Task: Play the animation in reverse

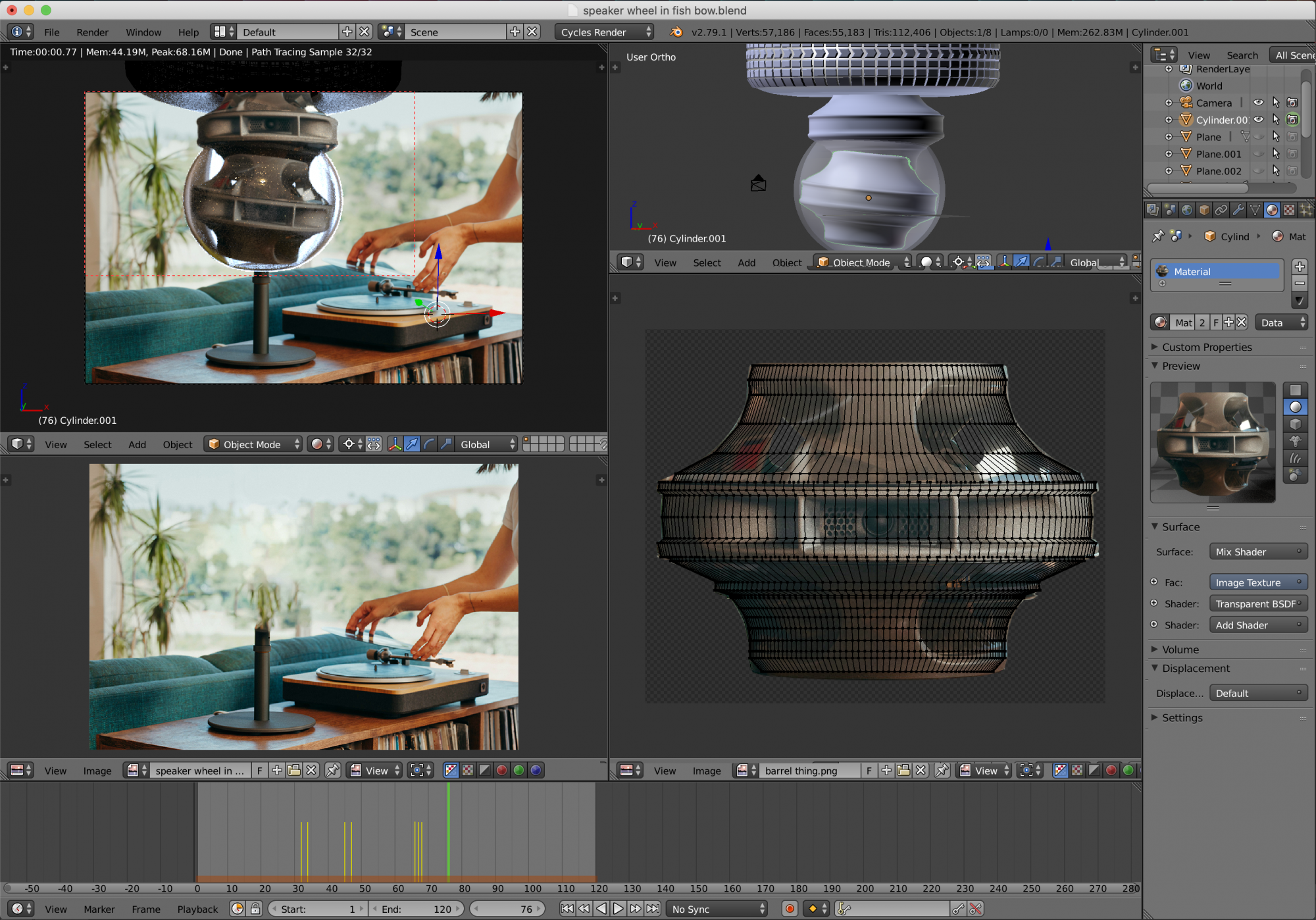Action: tap(601, 909)
